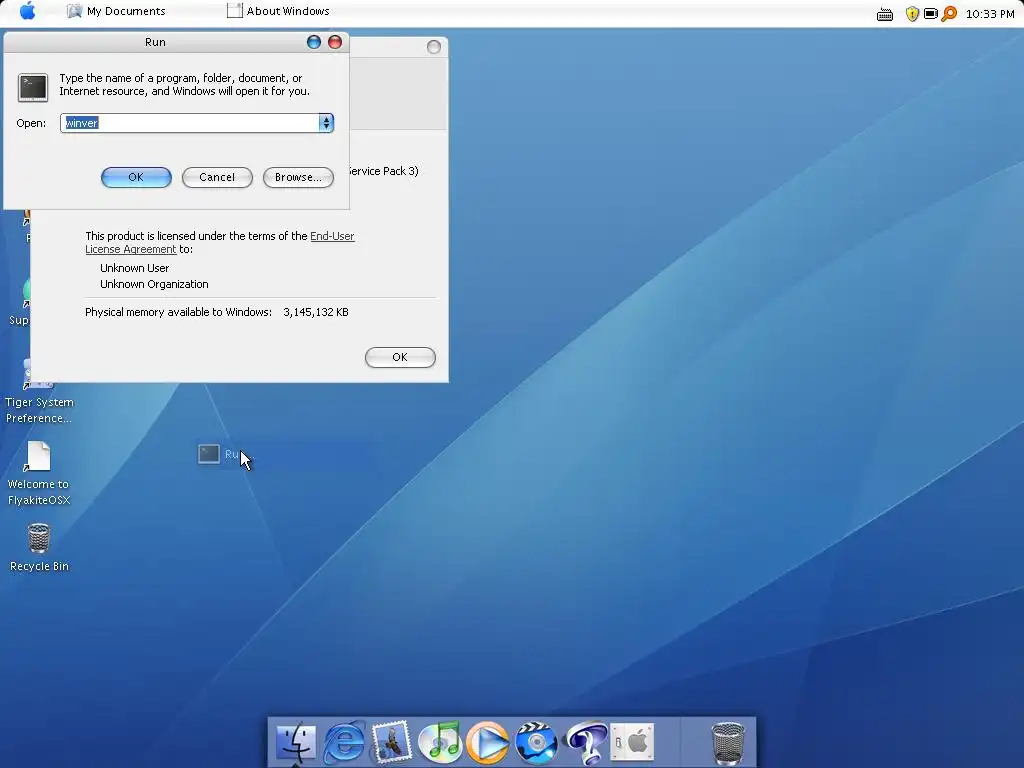Open Finder from the dock

tap(296, 743)
